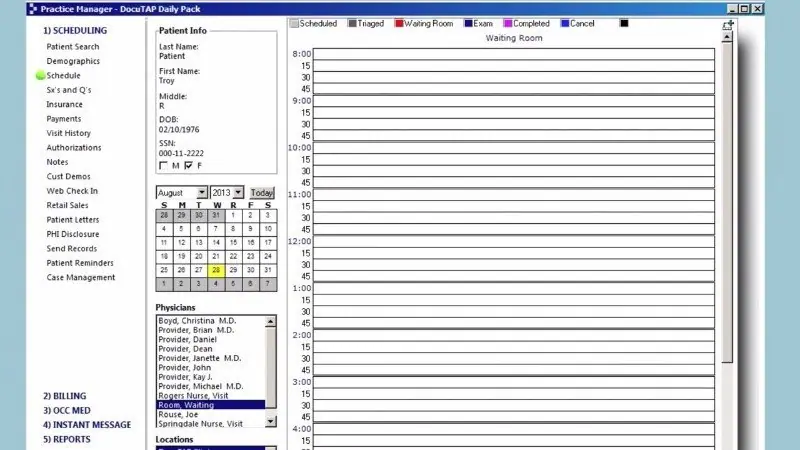
Task: Open the Insurance page
Action: 64,104
